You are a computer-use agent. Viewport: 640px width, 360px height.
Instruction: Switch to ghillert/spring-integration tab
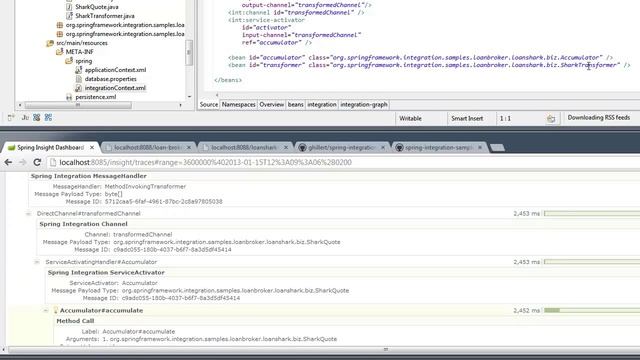(x=342, y=147)
